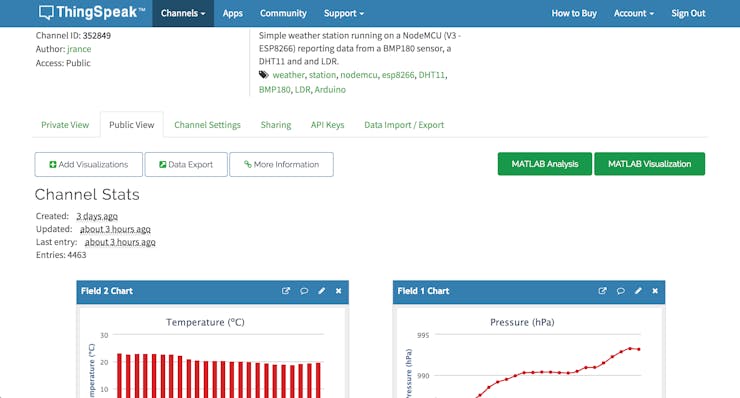Click the 'Access: Public' text
The image size is (740, 398).
pos(63,63)
